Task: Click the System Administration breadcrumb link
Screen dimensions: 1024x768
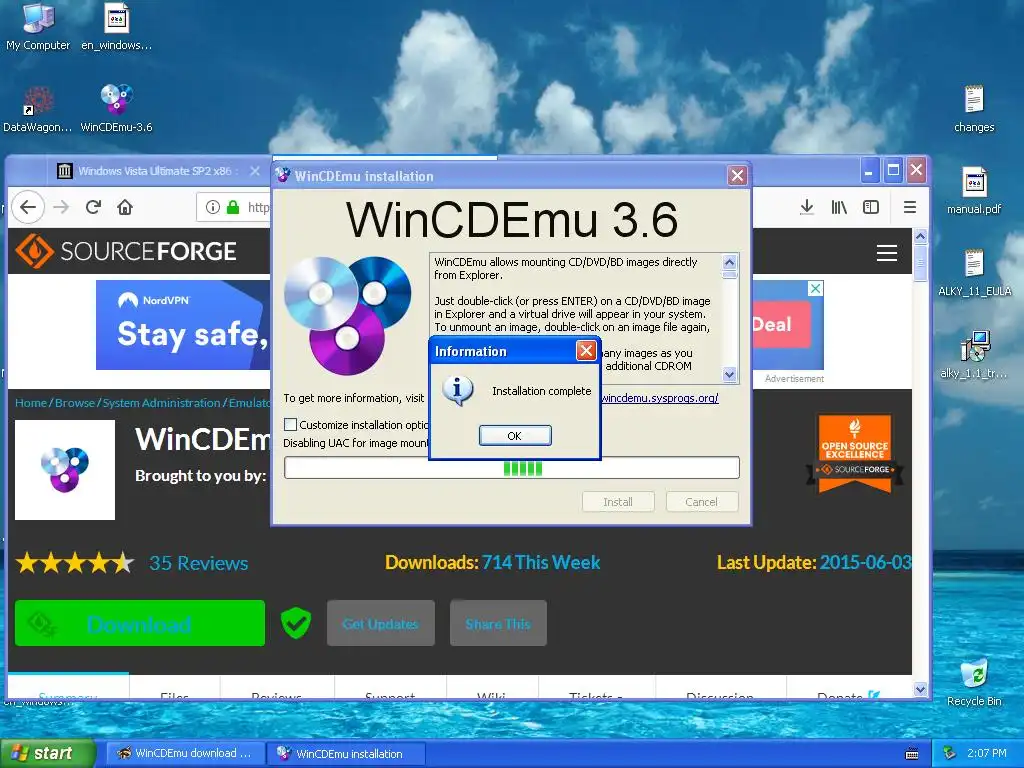Action: click(x=161, y=403)
